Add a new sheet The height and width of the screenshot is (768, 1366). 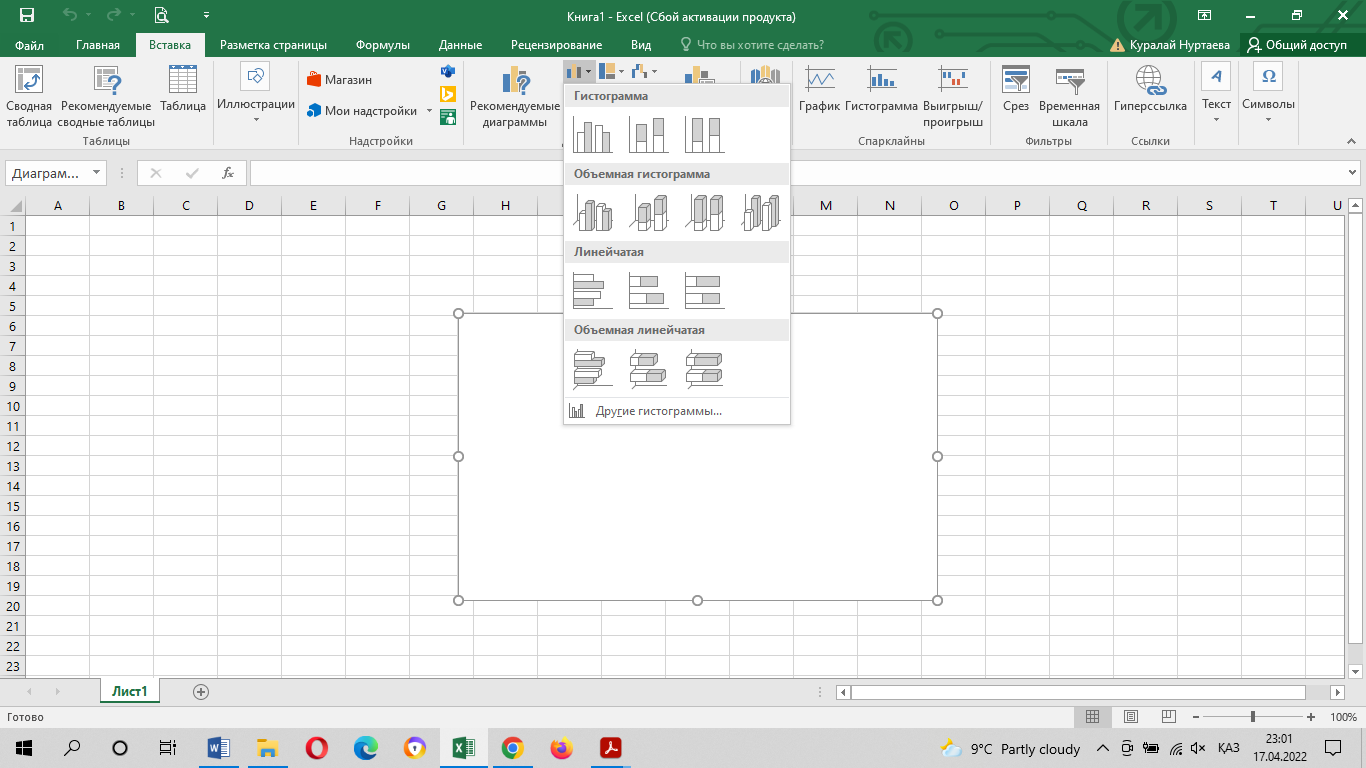(x=201, y=691)
